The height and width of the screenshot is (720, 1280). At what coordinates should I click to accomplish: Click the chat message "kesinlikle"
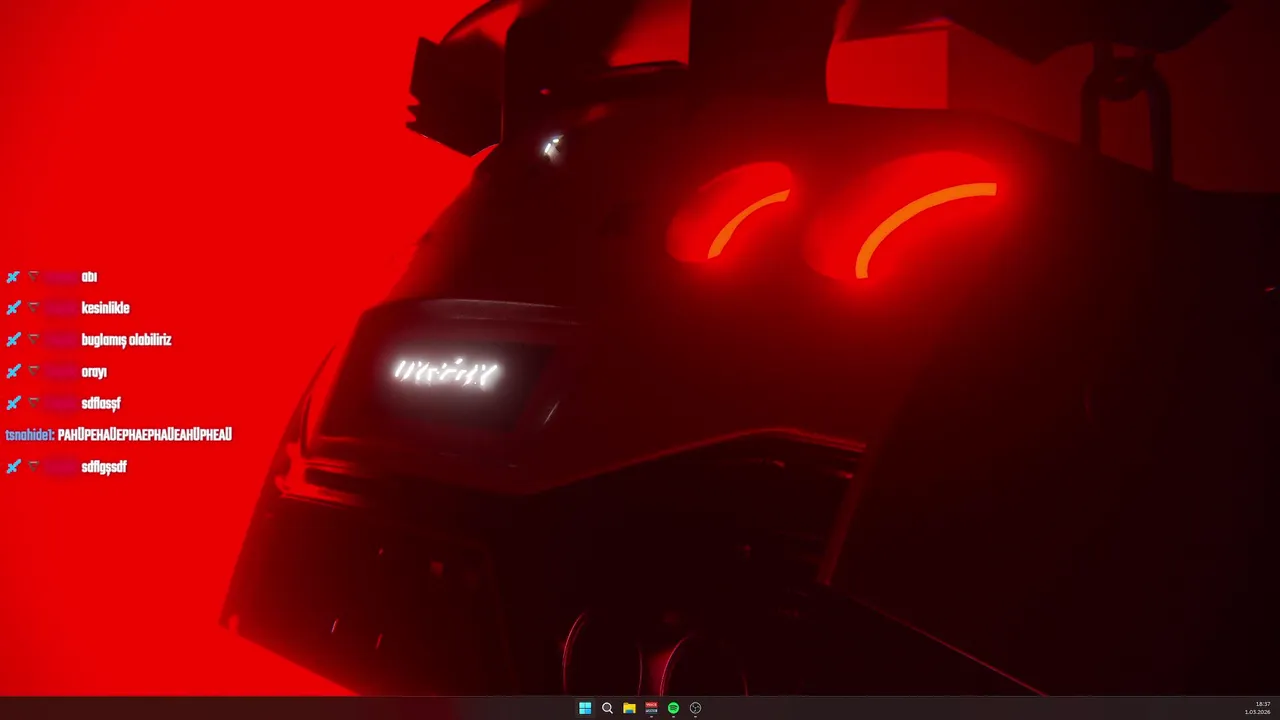coord(105,308)
